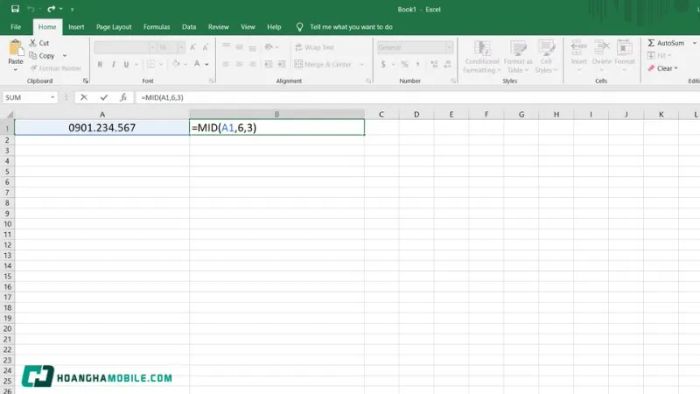Click the Decrease Decimal icon
This screenshot has height=394, width=700.
click(x=448, y=65)
